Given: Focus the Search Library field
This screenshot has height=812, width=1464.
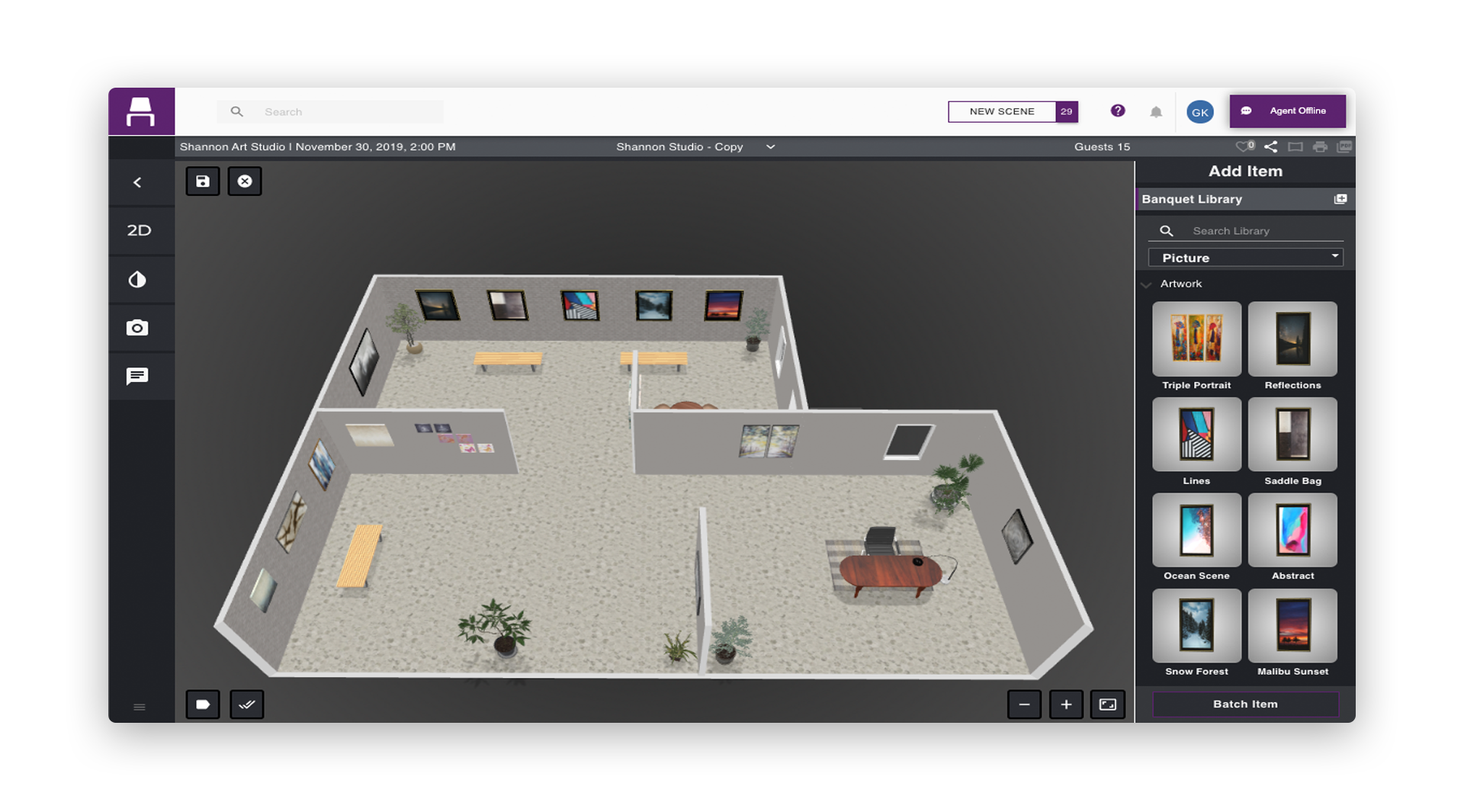Looking at the screenshot, I should click(x=1246, y=230).
